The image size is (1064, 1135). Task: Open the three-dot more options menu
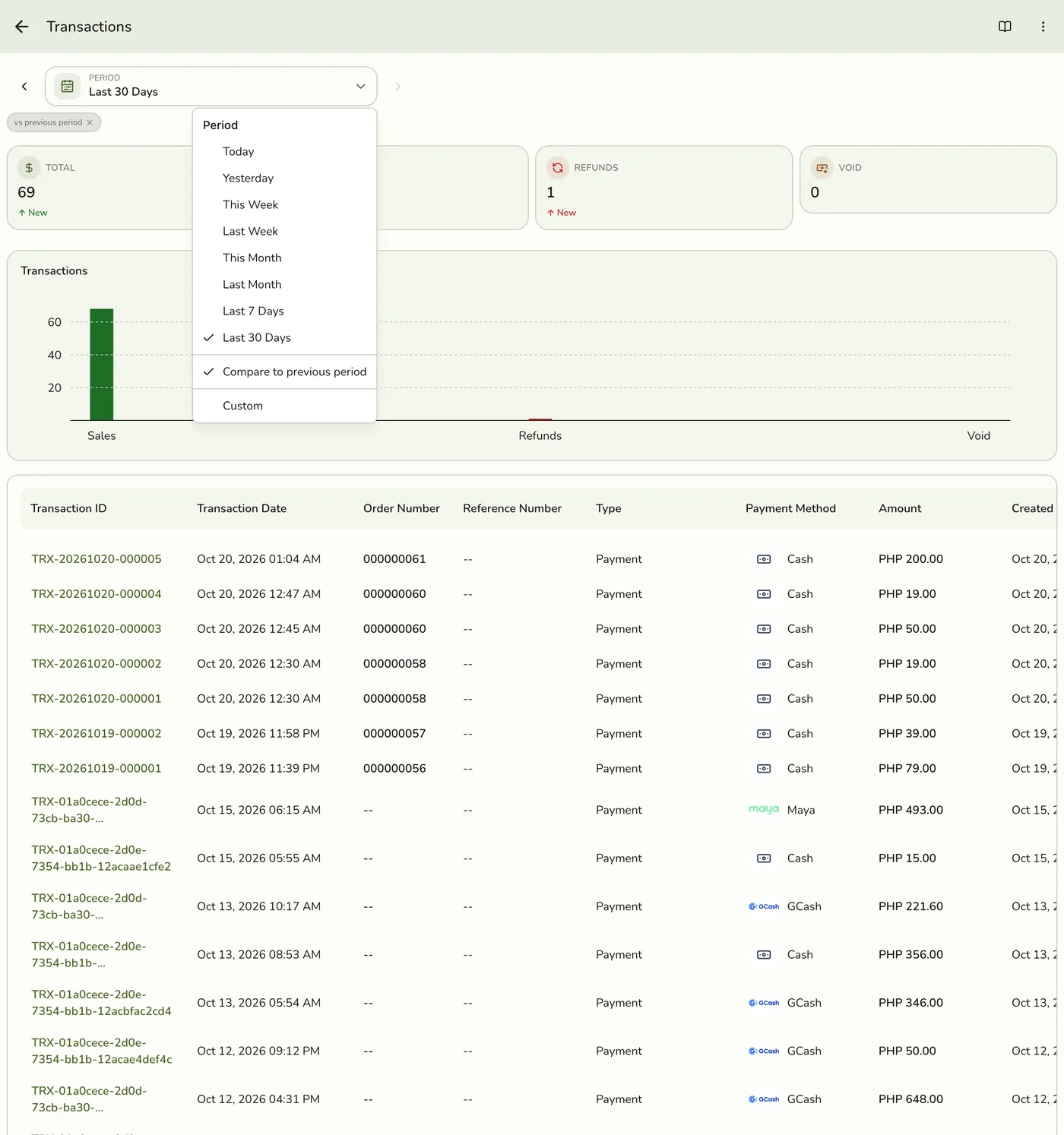1043,27
